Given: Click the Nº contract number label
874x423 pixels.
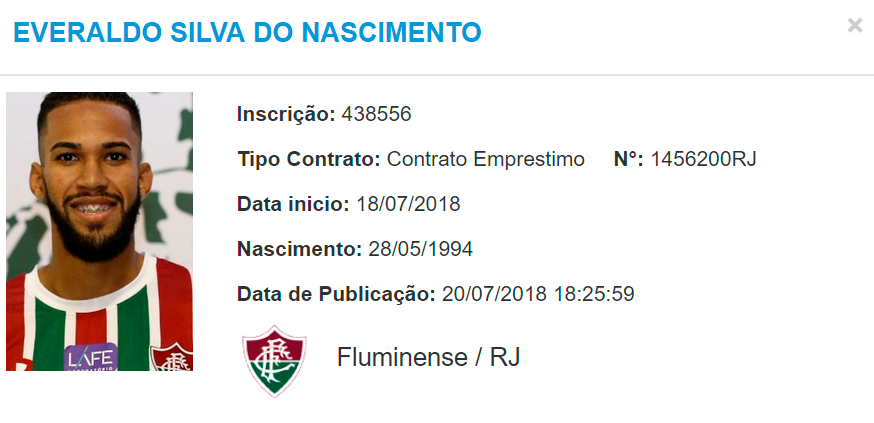Looking at the screenshot, I should tap(628, 159).
